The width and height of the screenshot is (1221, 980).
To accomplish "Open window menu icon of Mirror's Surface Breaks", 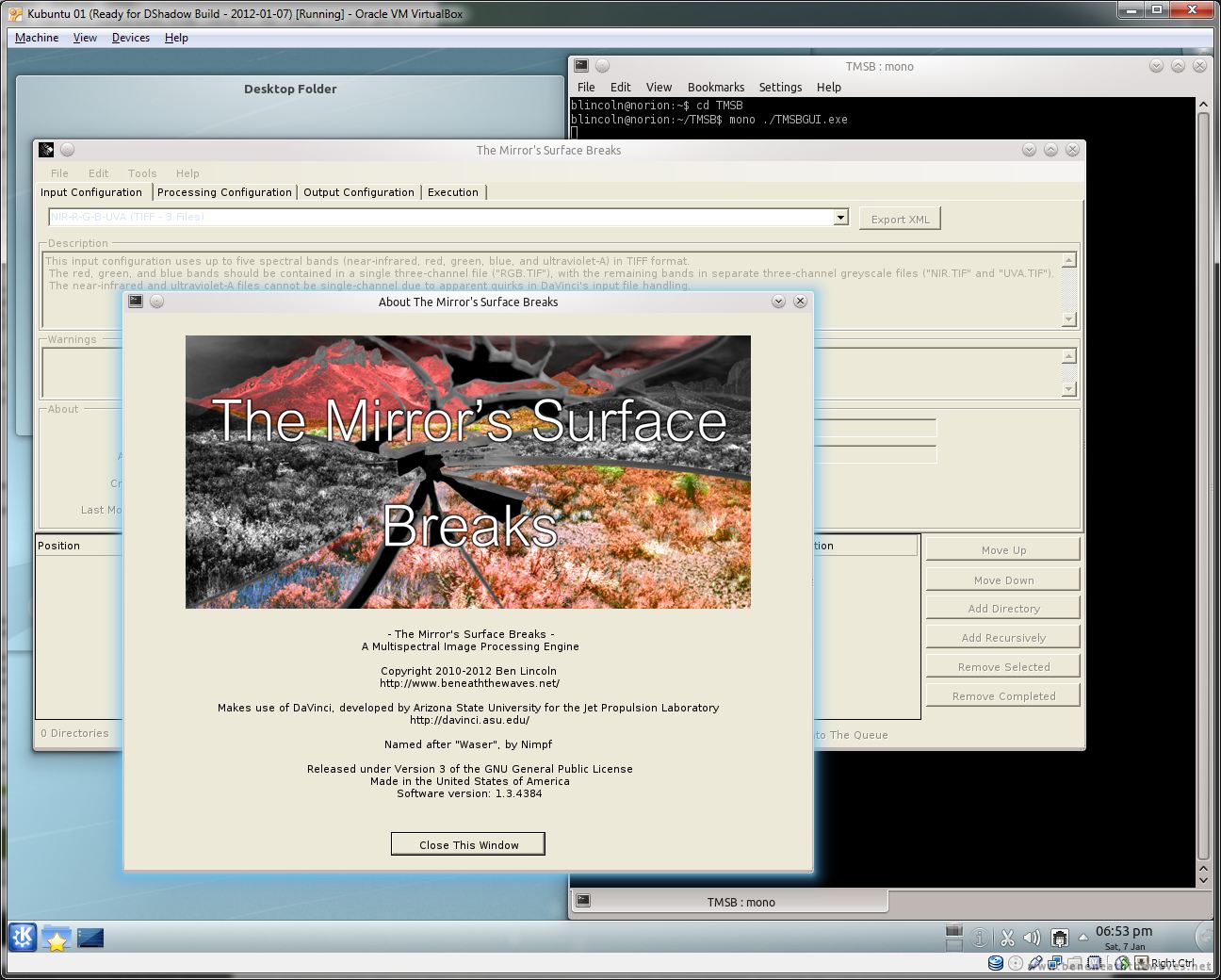I will tap(46, 150).
